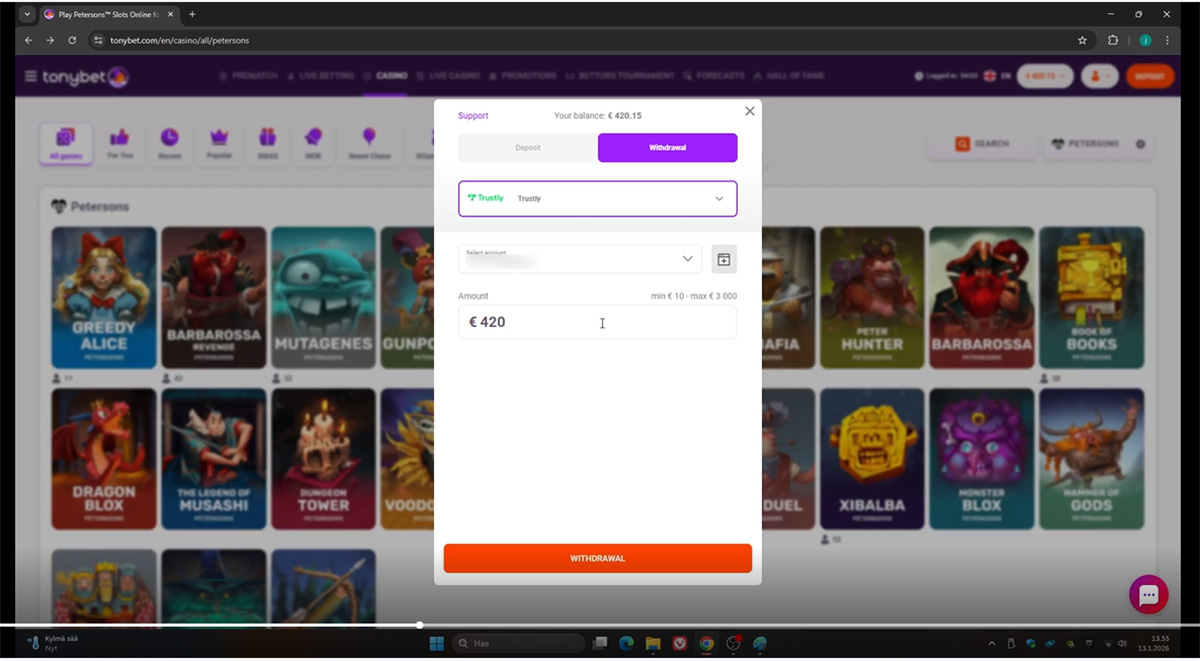Switch to the Deposit tab
Image resolution: width=1200 pixels, height=661 pixels.
point(528,148)
